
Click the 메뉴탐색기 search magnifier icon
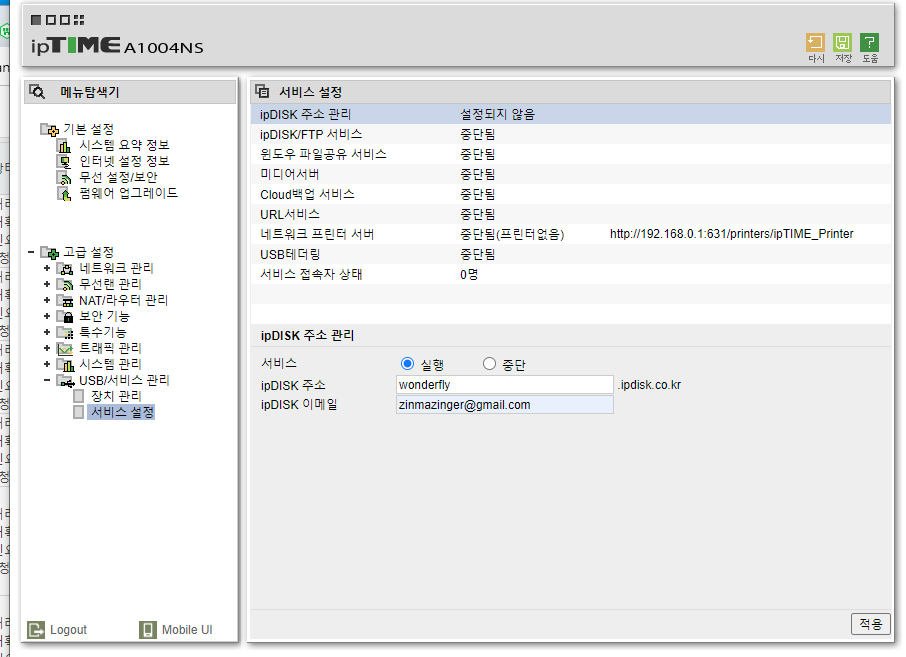click(37, 92)
